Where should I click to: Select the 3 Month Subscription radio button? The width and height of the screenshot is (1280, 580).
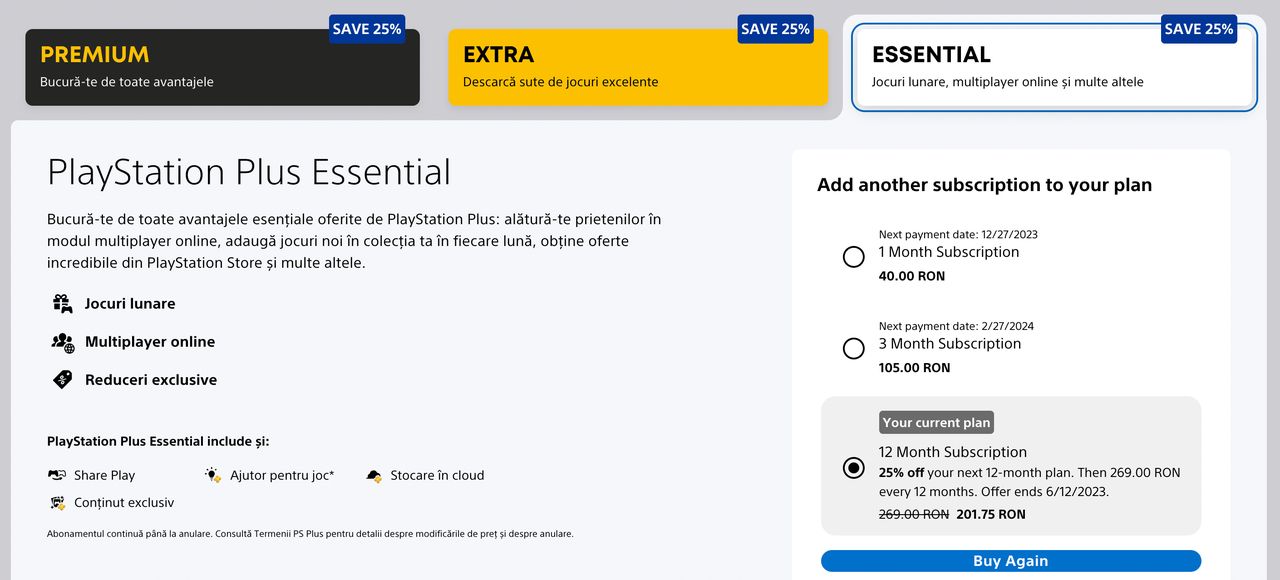point(854,349)
